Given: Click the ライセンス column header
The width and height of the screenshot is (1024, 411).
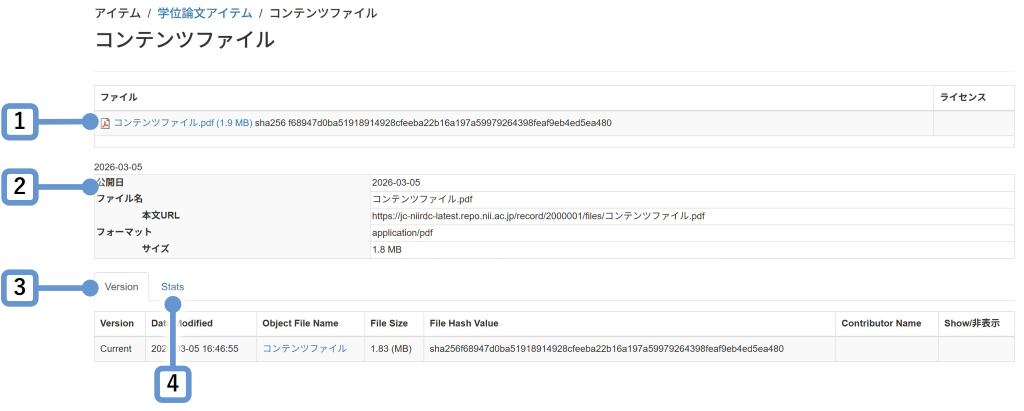Looking at the screenshot, I should click(x=962, y=97).
